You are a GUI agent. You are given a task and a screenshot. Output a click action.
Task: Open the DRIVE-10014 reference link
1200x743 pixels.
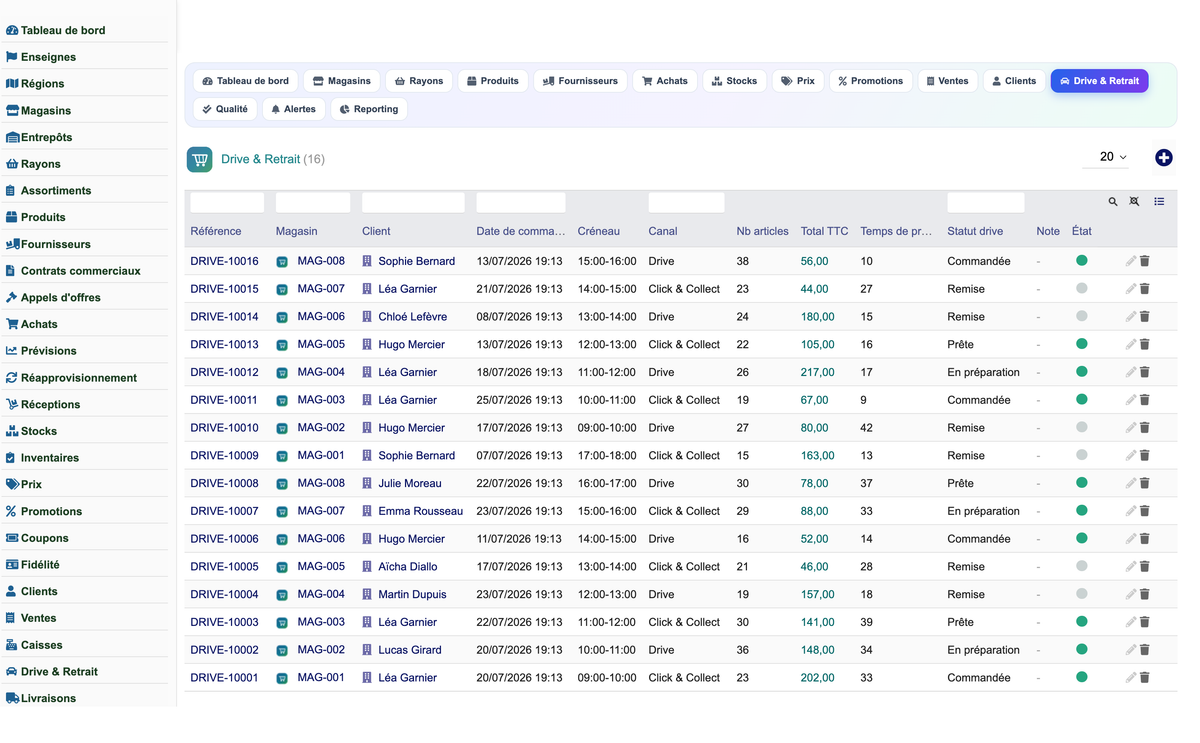224,317
